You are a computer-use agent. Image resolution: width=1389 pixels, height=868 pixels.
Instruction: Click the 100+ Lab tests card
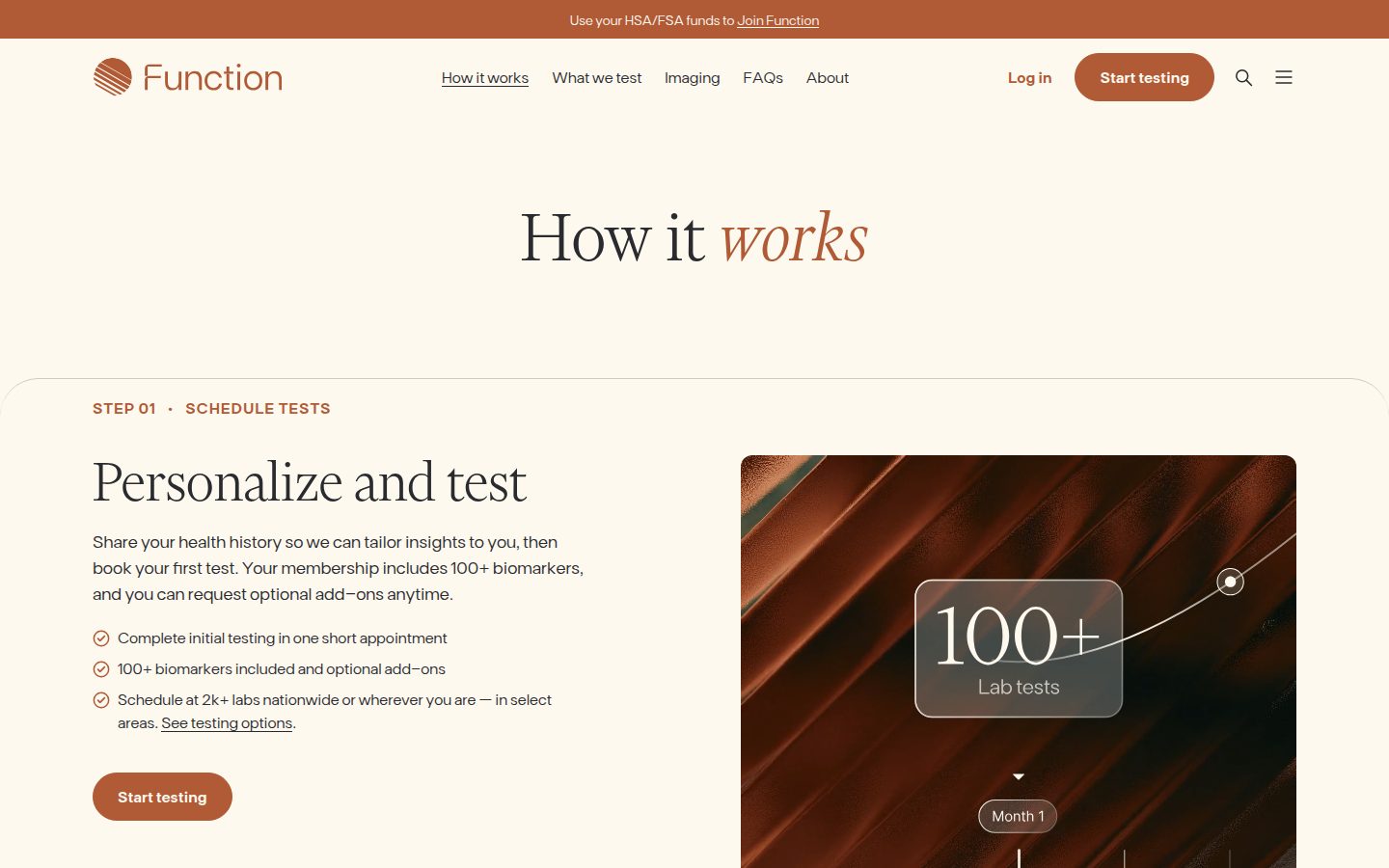point(1019,648)
